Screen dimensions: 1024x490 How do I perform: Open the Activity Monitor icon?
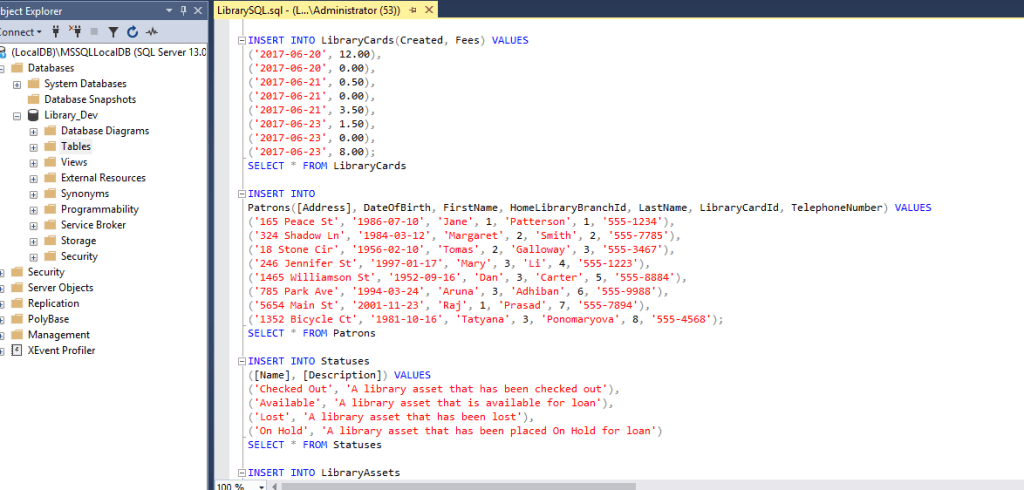tap(151, 32)
